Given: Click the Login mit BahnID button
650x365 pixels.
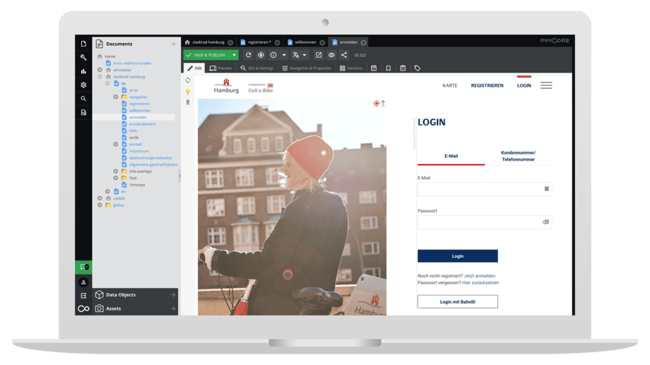Looking at the screenshot, I should point(458,302).
